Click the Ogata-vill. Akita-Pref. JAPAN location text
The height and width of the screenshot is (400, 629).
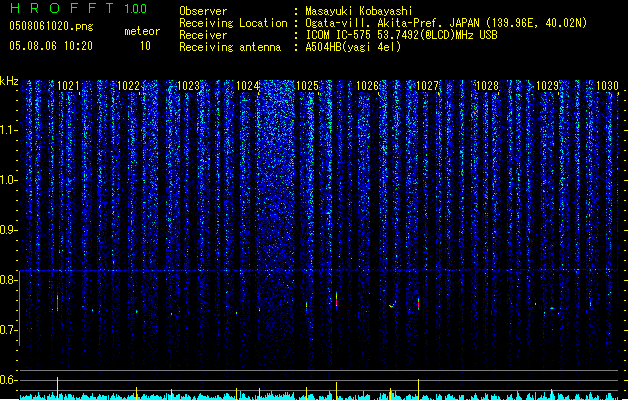[446, 23]
